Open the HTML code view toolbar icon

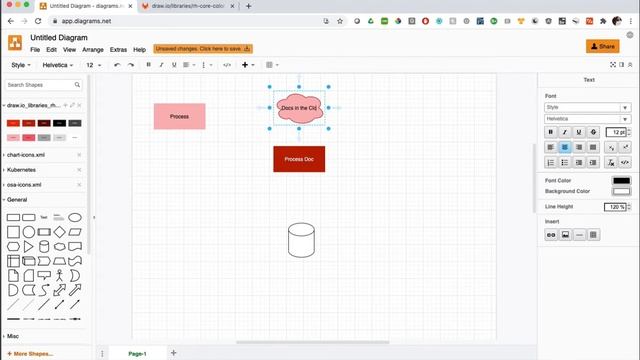click(227, 65)
